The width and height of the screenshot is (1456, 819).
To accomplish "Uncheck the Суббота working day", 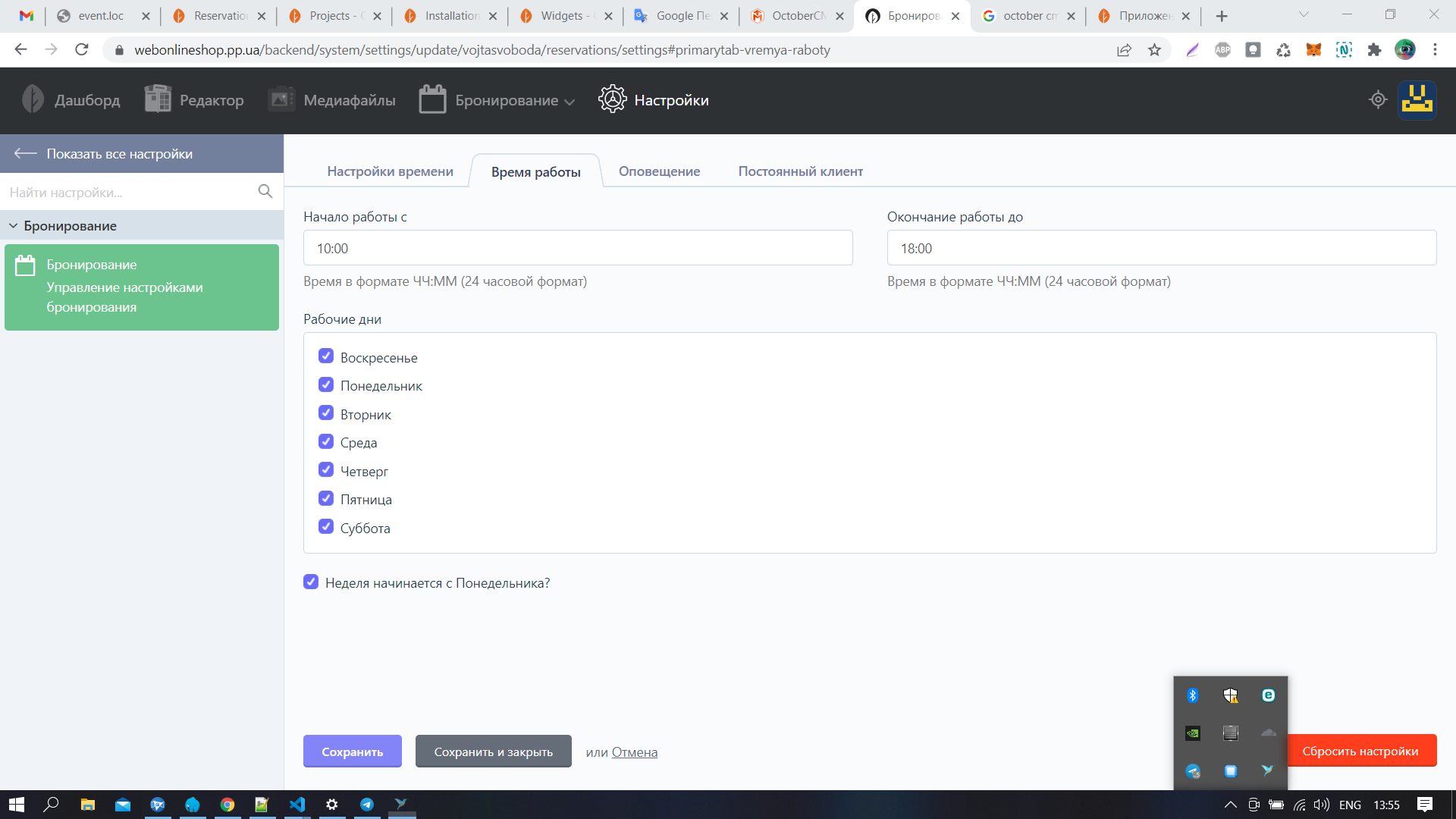I will click(326, 527).
